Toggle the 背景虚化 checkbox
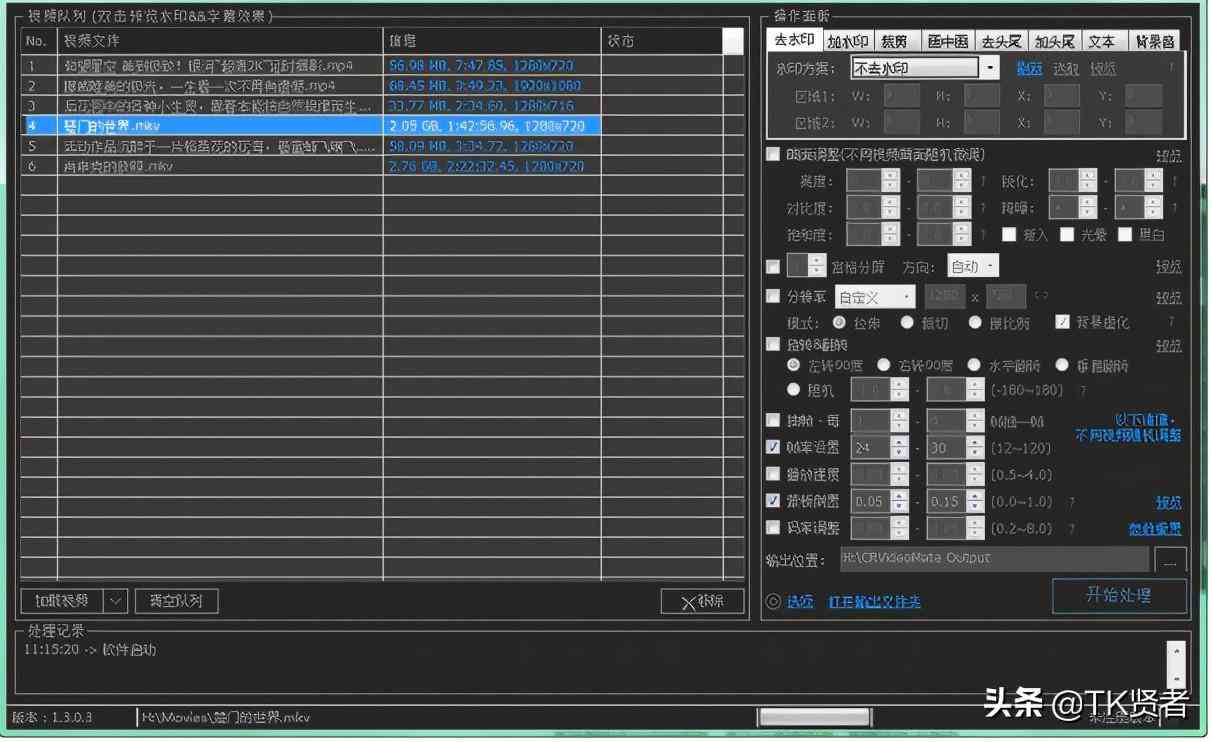 [1063, 322]
